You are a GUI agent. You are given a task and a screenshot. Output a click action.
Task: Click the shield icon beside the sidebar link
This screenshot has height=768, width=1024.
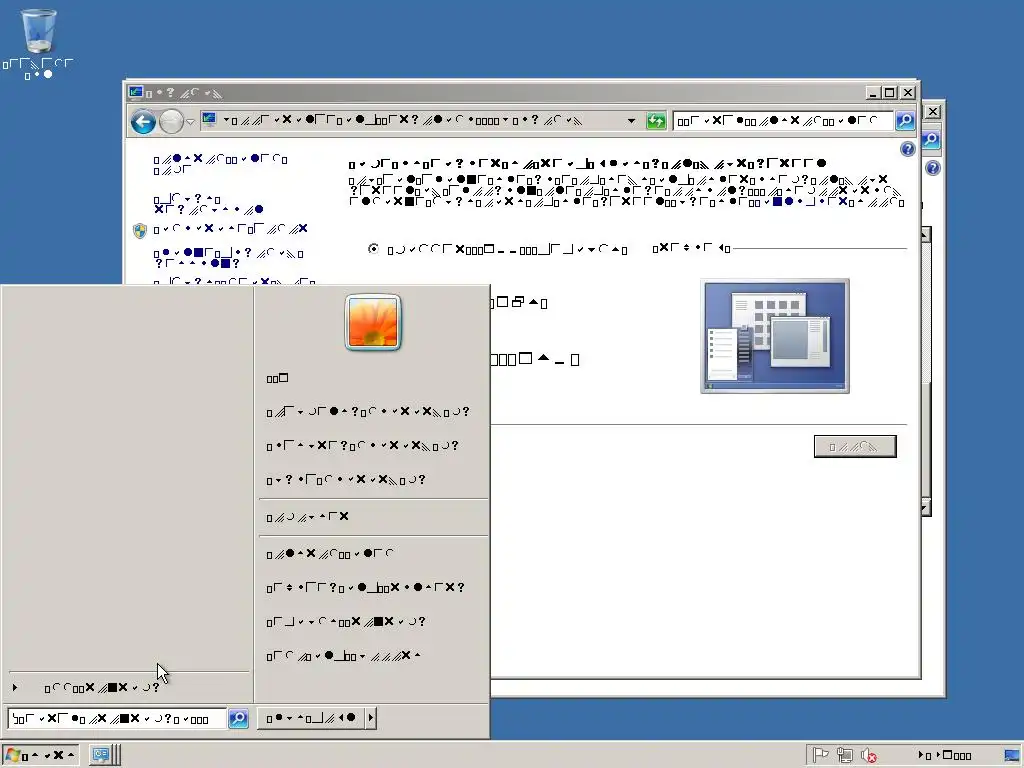[140, 230]
